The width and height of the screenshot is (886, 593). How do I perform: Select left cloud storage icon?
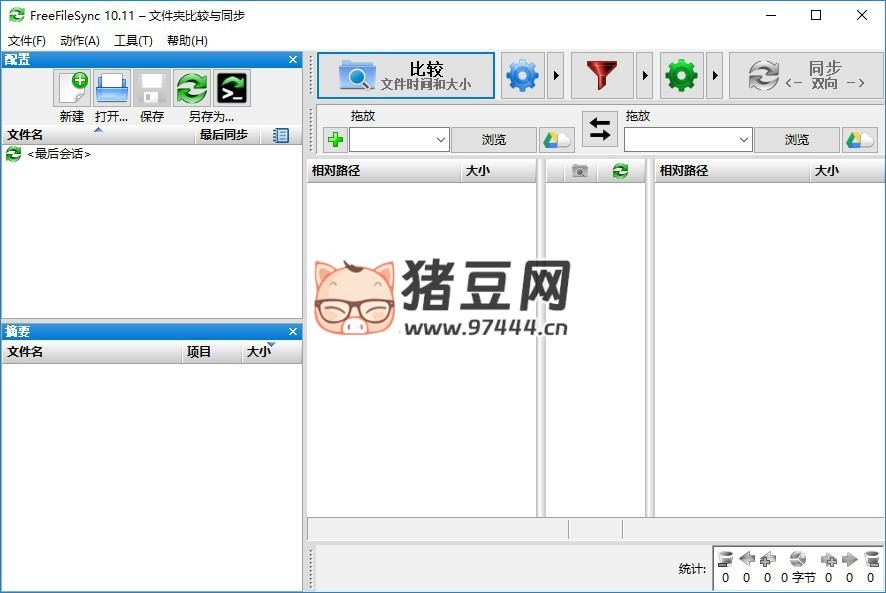click(x=557, y=140)
